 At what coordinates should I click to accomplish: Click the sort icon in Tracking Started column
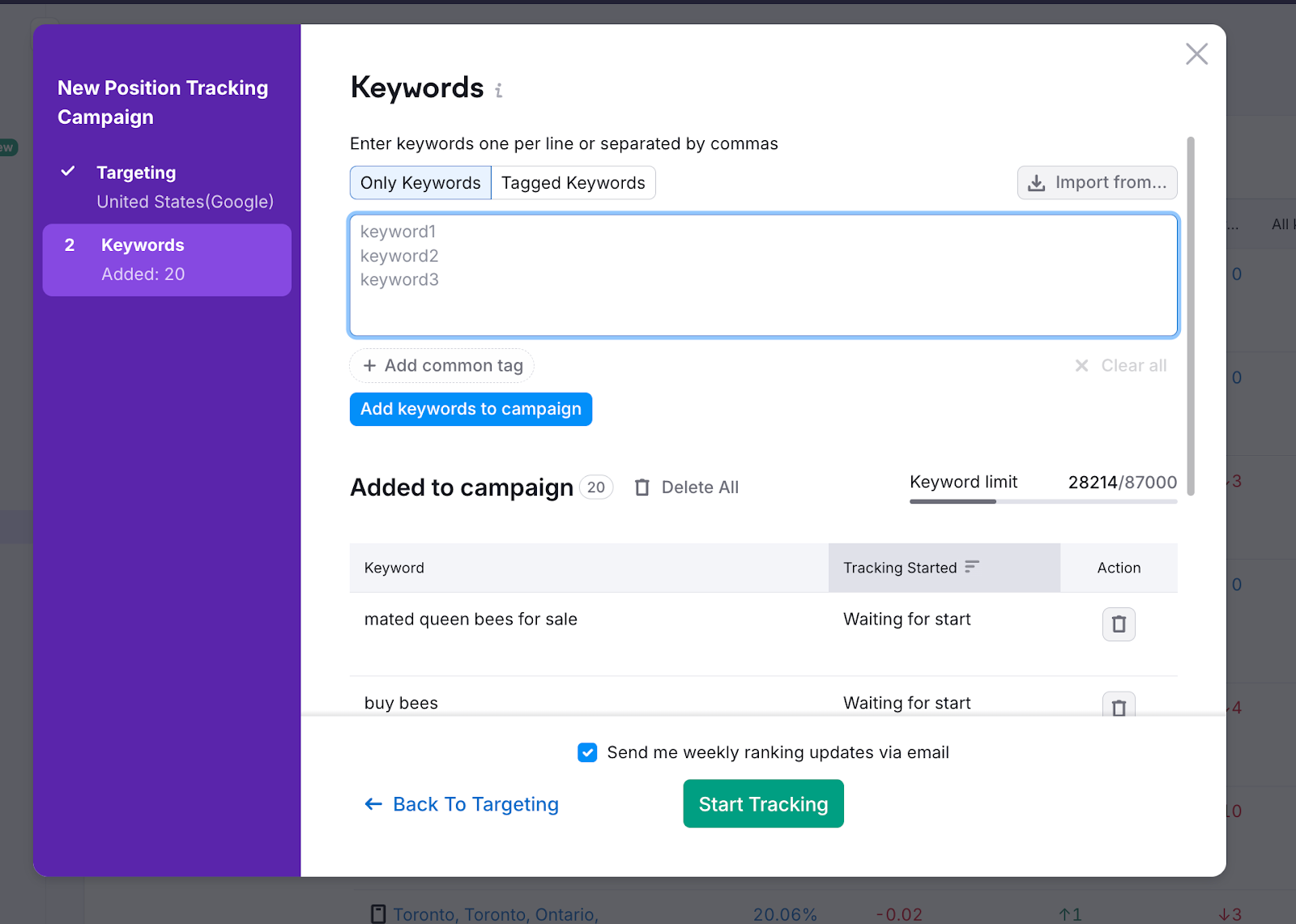[972, 567]
